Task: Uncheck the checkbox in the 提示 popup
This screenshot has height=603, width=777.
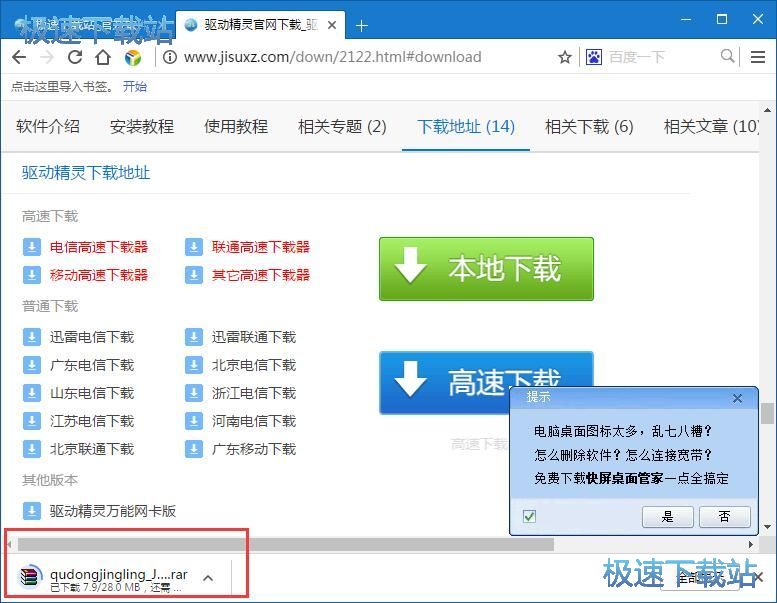Action: tap(529, 517)
